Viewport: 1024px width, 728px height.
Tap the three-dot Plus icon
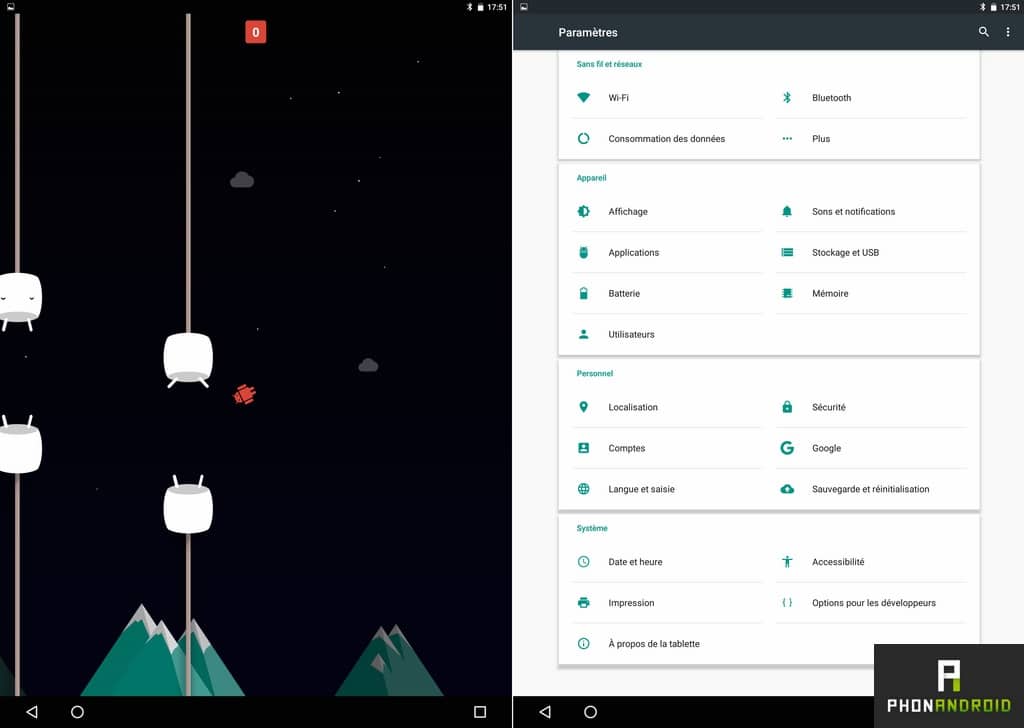tap(787, 138)
